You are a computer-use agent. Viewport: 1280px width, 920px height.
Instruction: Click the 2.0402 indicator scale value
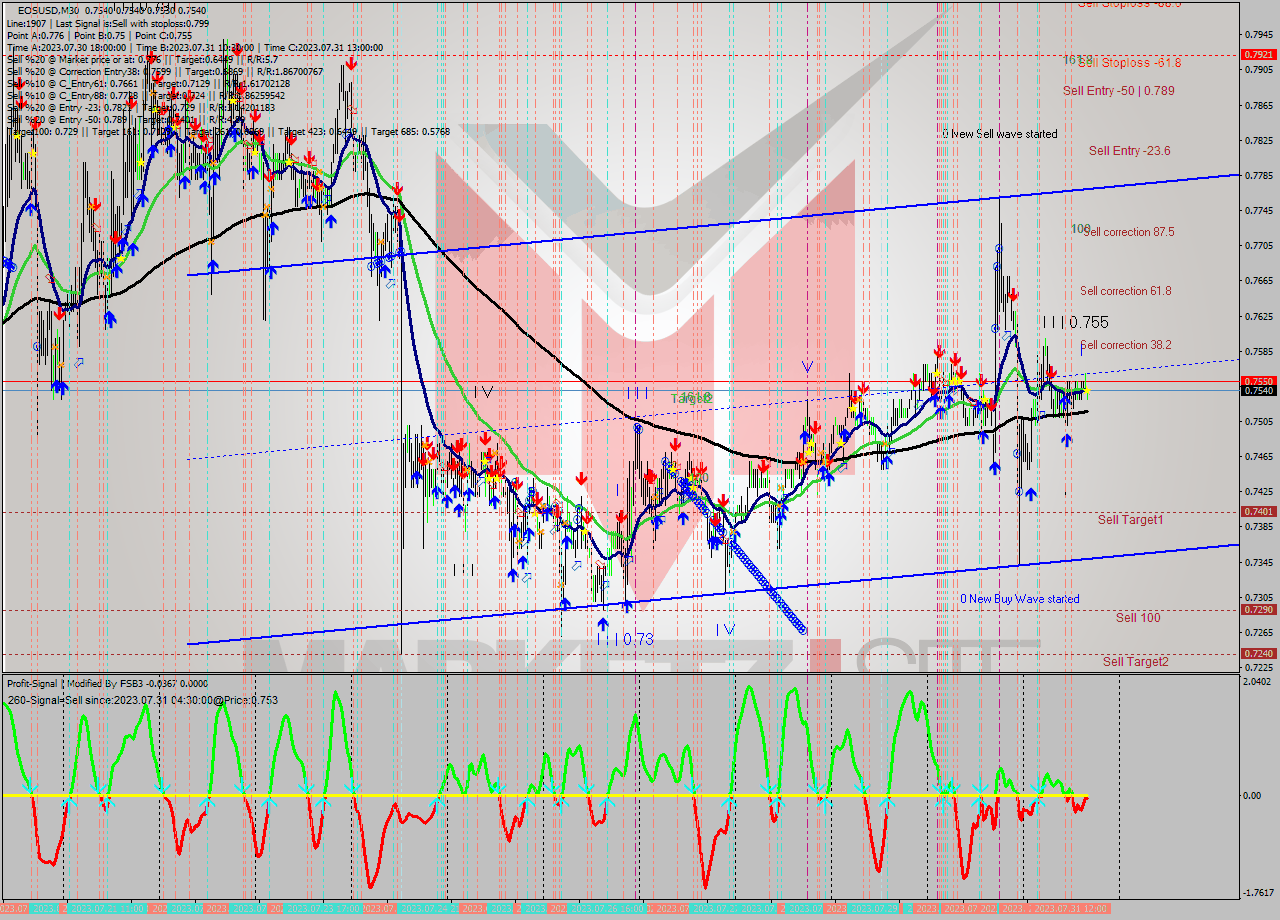coord(1258,682)
